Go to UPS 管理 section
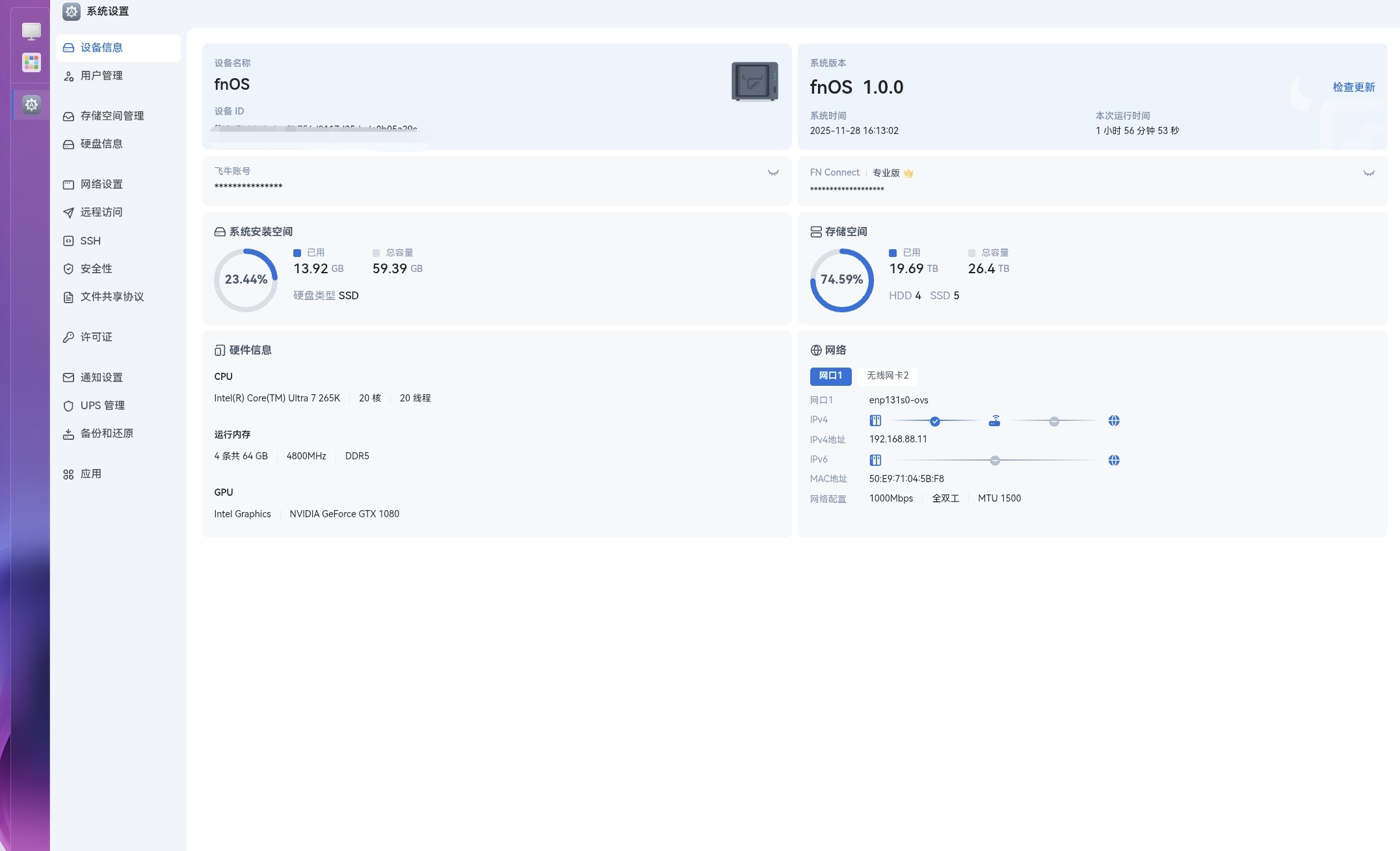Viewport: 1400px width, 851px height. coord(102,405)
